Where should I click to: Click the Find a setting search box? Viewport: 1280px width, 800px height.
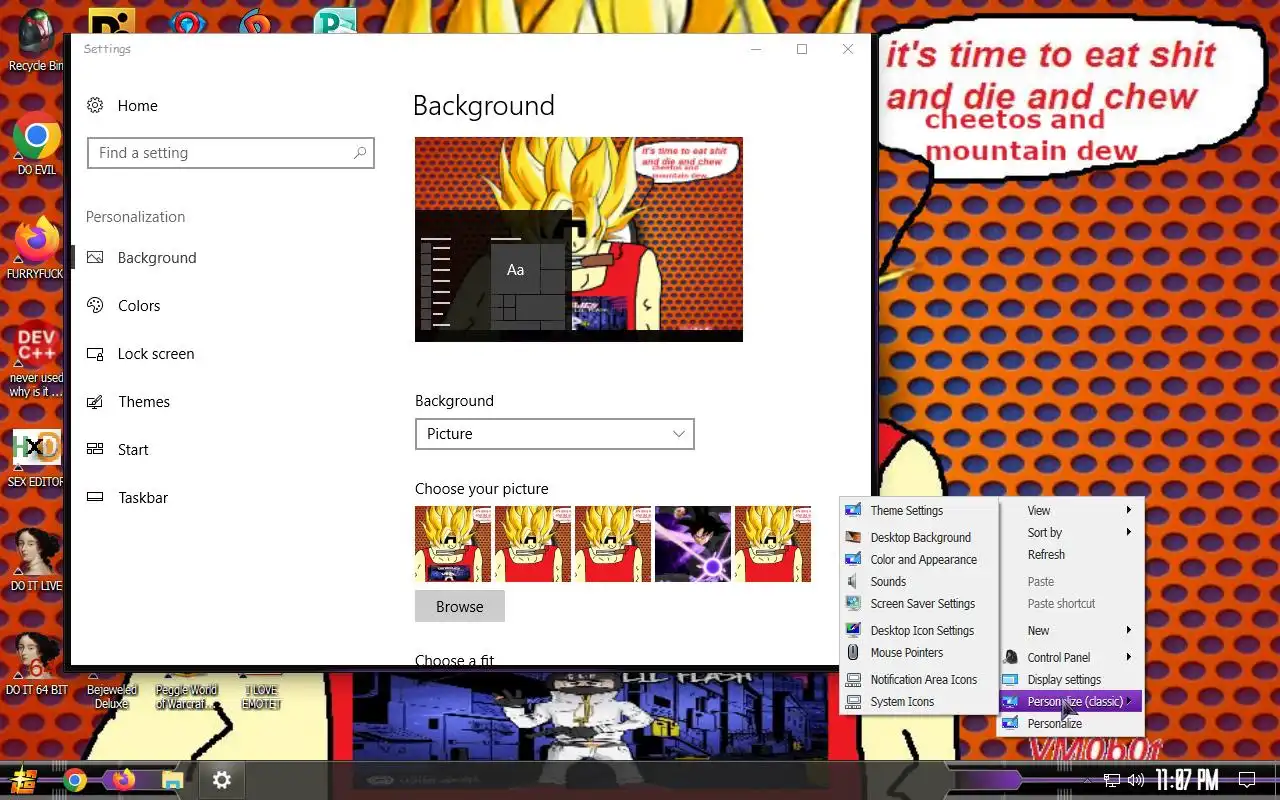coord(231,153)
